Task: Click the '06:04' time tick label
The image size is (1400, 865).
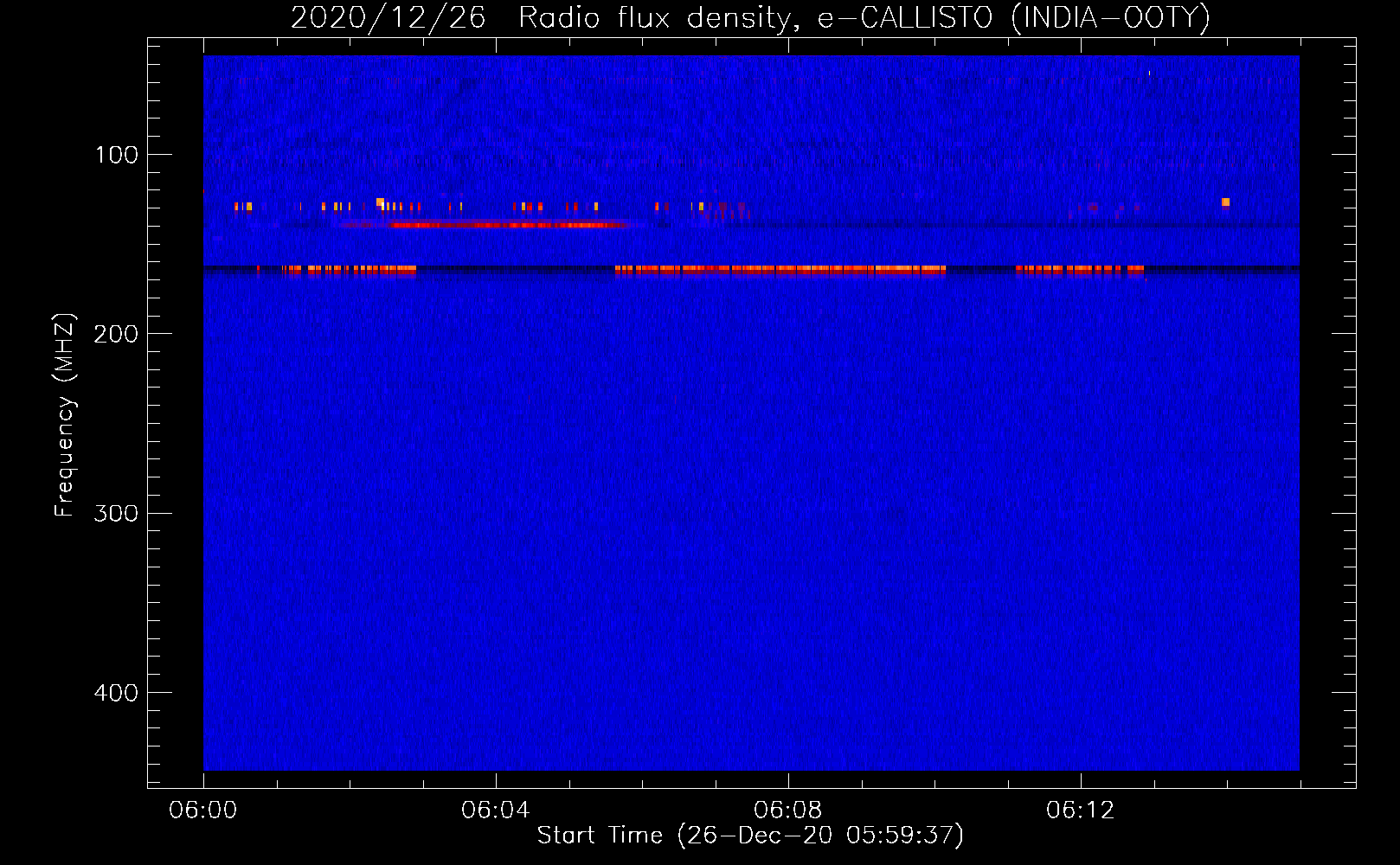Action: pyautogui.click(x=496, y=811)
